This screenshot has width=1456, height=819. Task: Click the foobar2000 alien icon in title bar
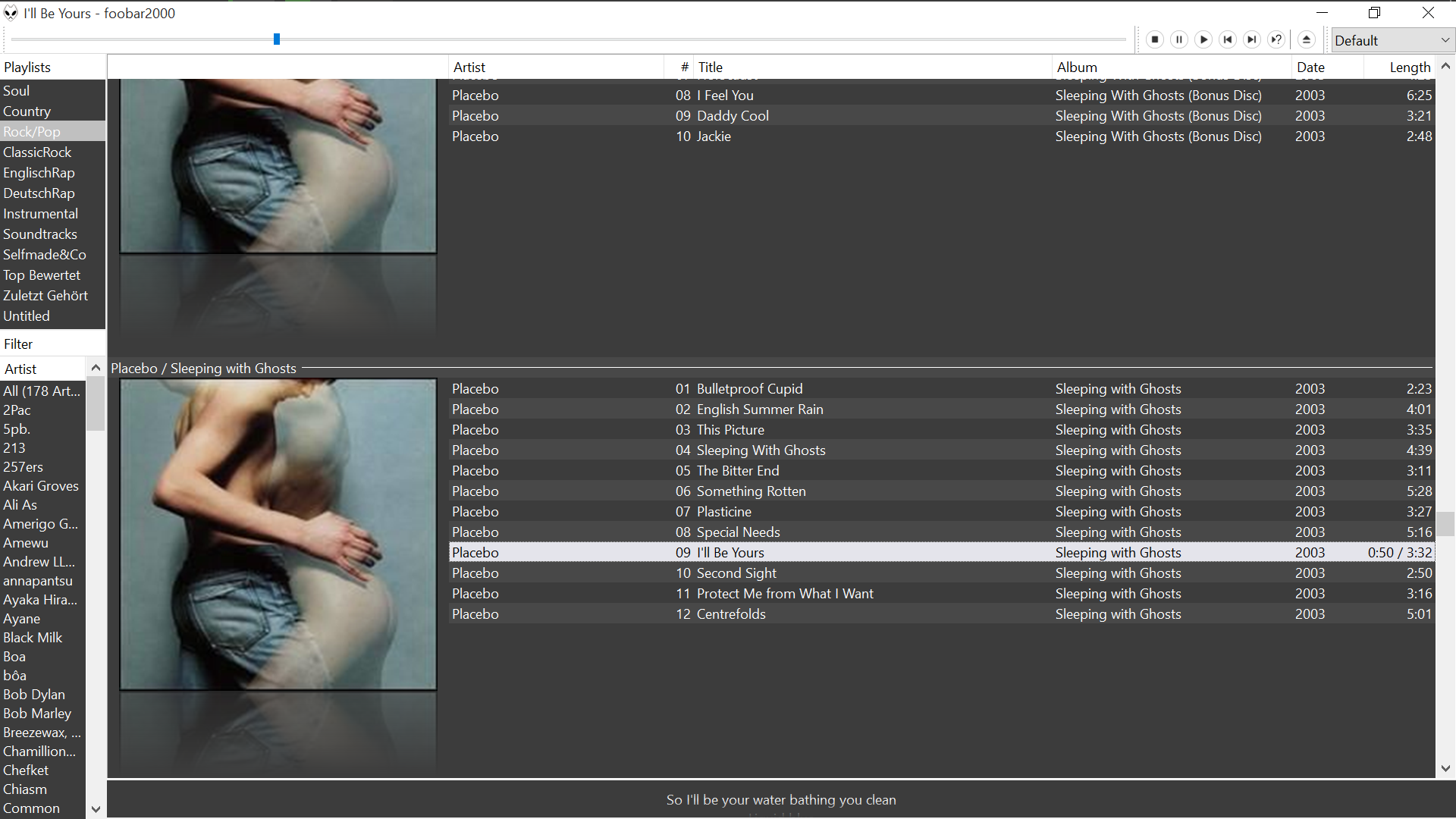point(11,13)
